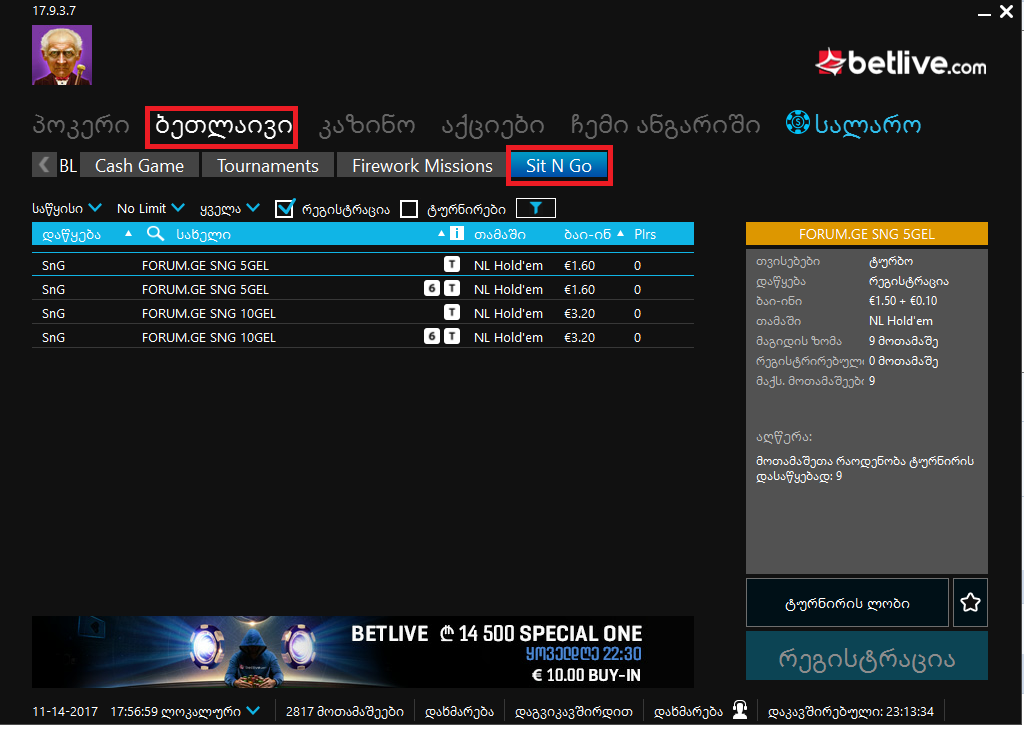1024x729 pixels.
Task: Click the large რეგისტრაცია register button
Action: click(867, 656)
